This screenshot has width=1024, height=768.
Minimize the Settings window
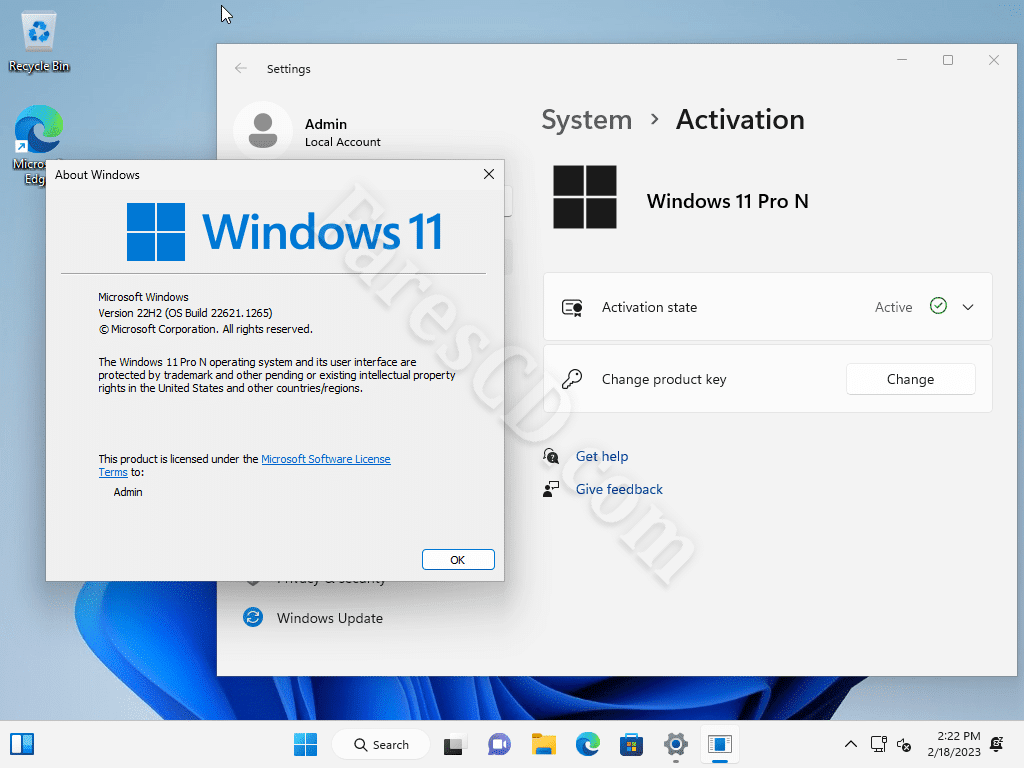902,60
